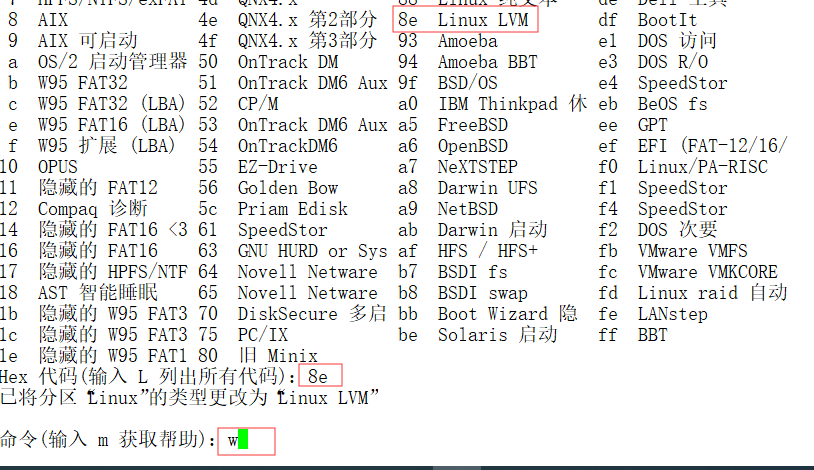
Task: Select the "OPUS" partition type
Action: tap(57, 167)
